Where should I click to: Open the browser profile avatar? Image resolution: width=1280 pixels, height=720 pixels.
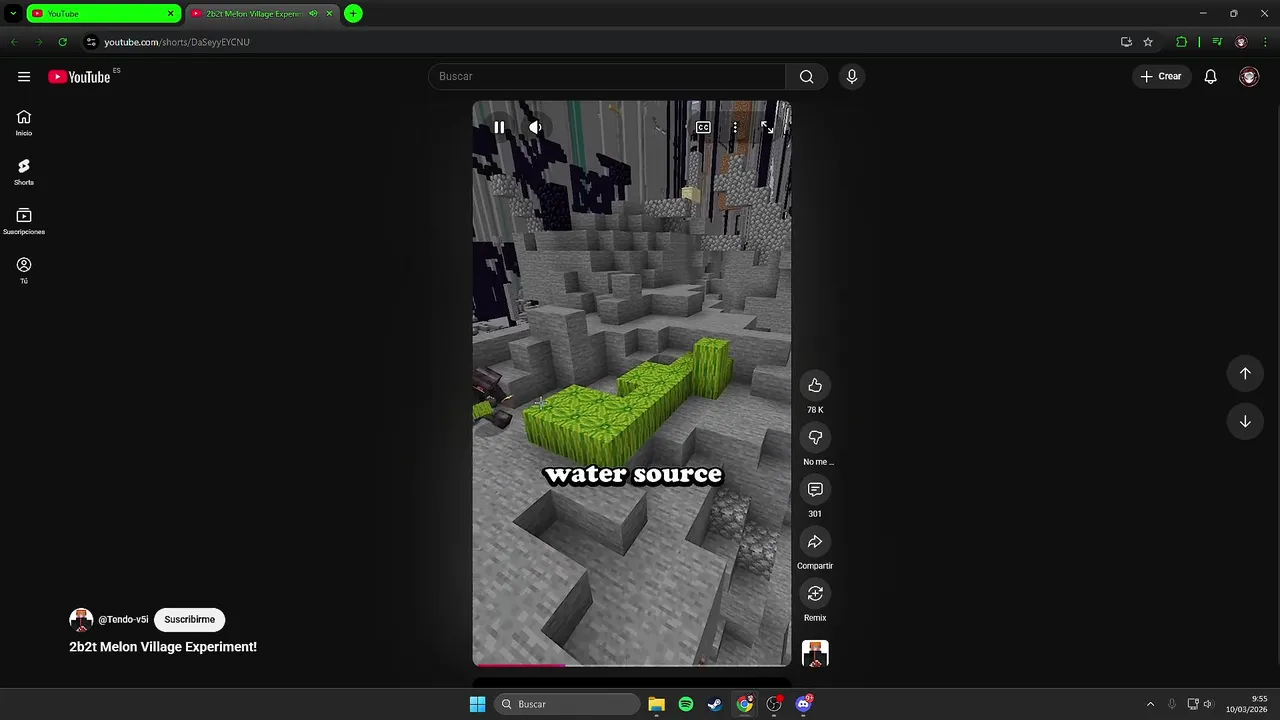click(x=1241, y=42)
